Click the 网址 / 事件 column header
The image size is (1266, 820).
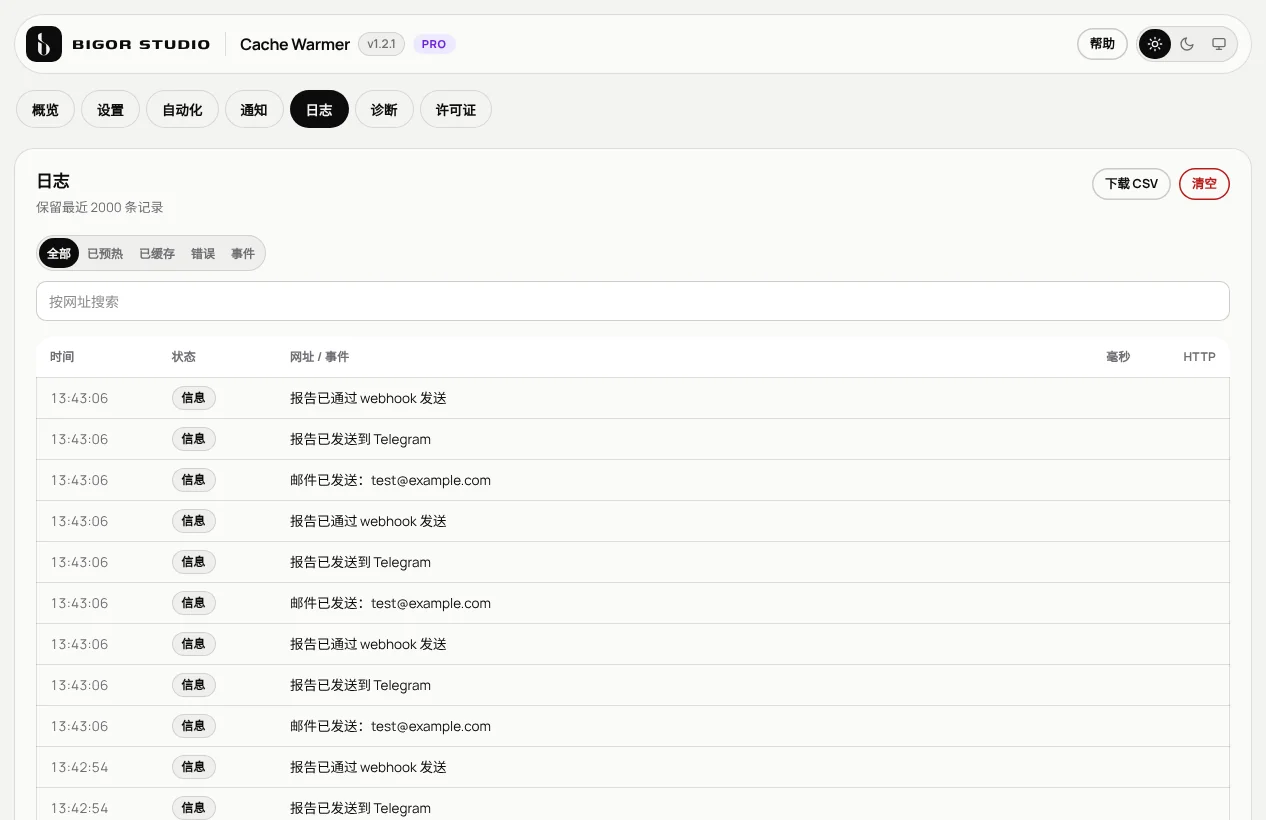(x=319, y=357)
